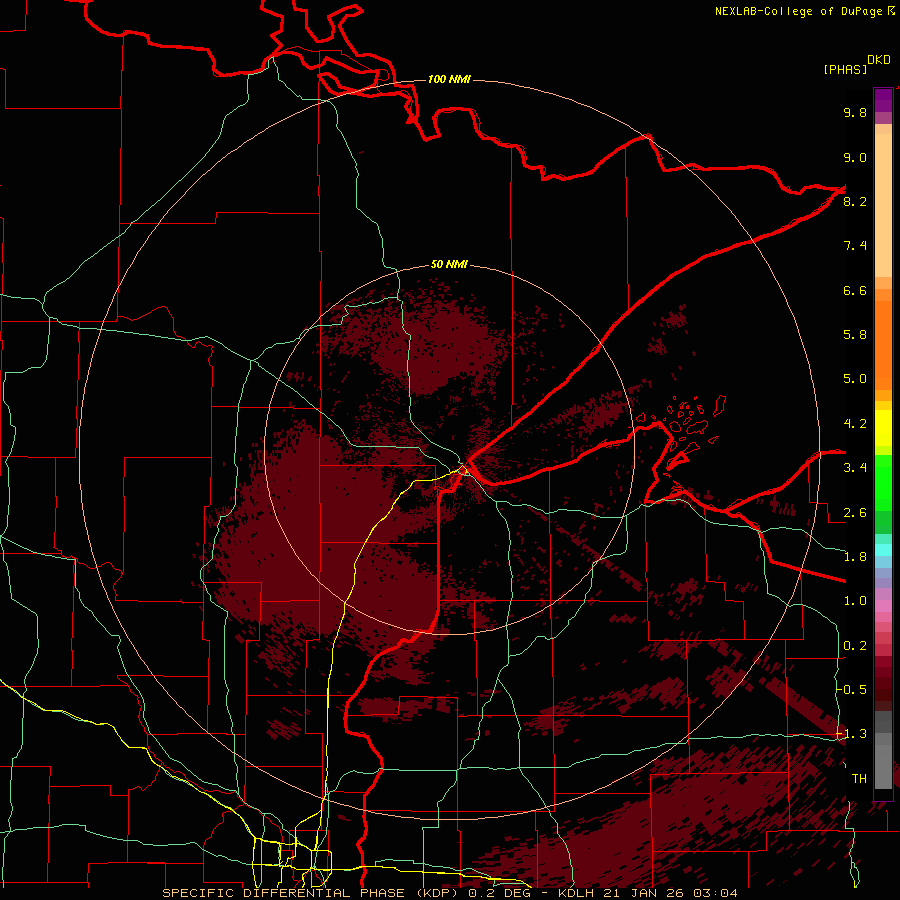Click the DKD label above the color bar

point(879,60)
